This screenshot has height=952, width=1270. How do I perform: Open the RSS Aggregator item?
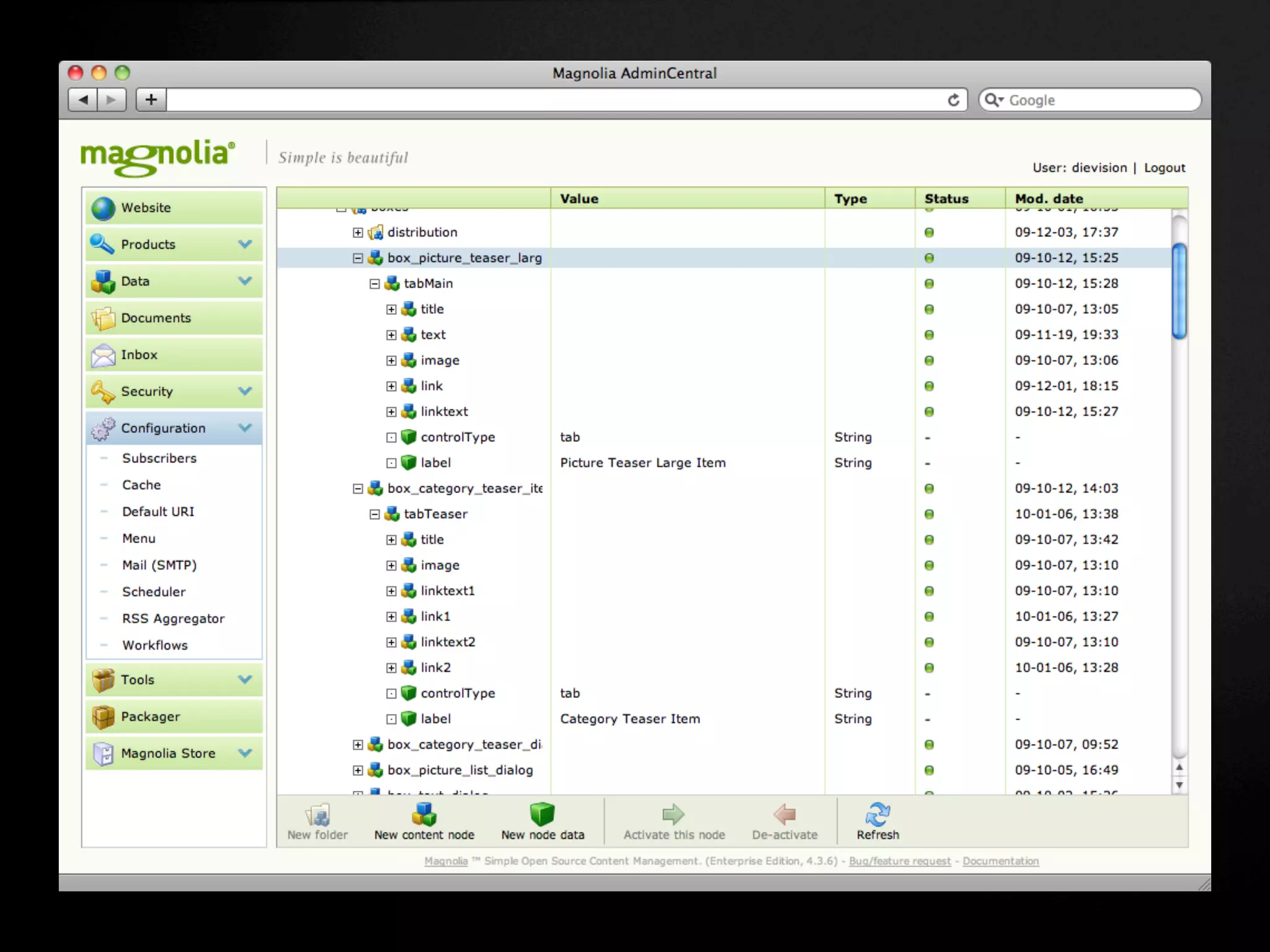[x=174, y=619]
